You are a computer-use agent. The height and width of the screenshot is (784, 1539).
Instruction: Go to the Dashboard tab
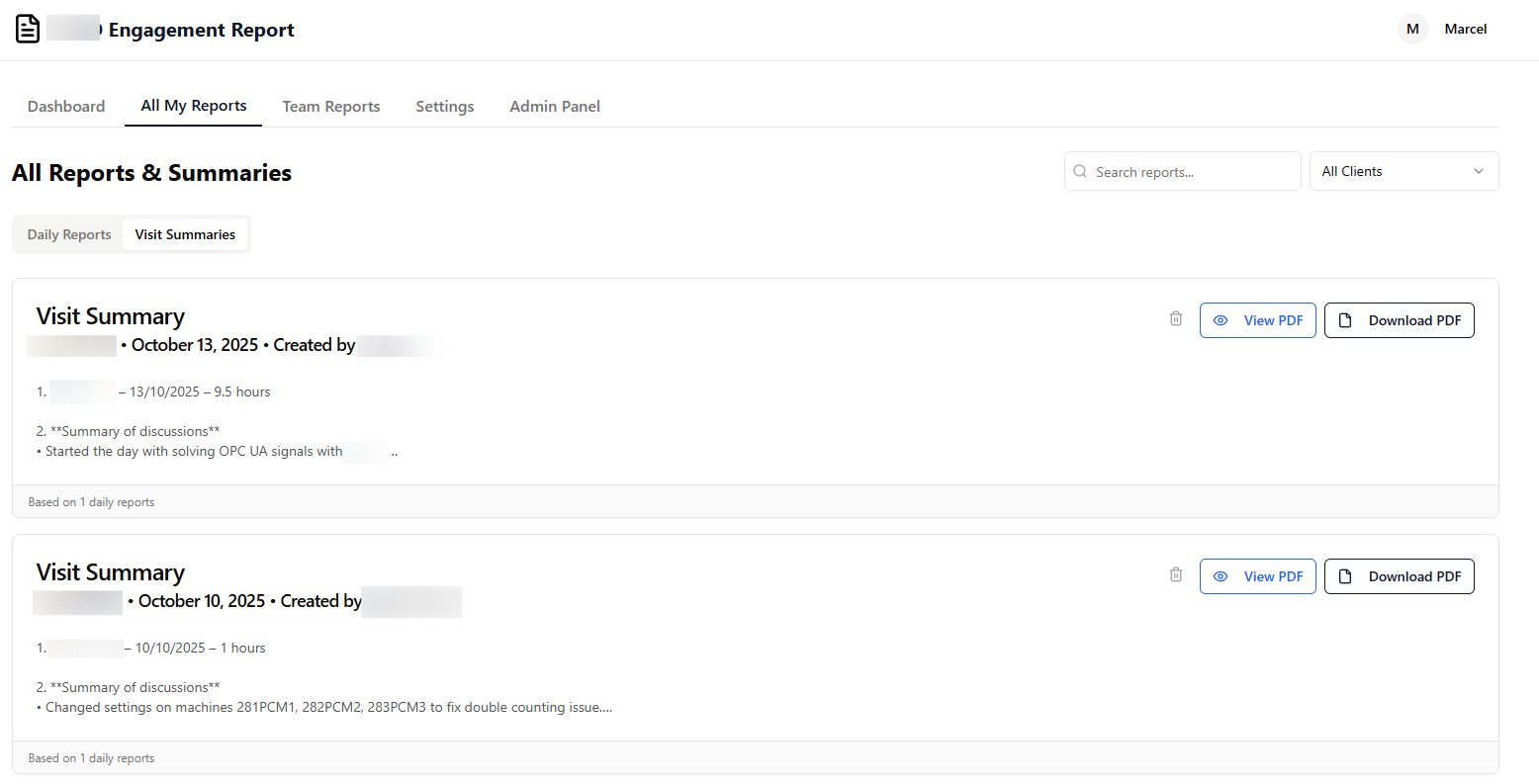click(66, 107)
